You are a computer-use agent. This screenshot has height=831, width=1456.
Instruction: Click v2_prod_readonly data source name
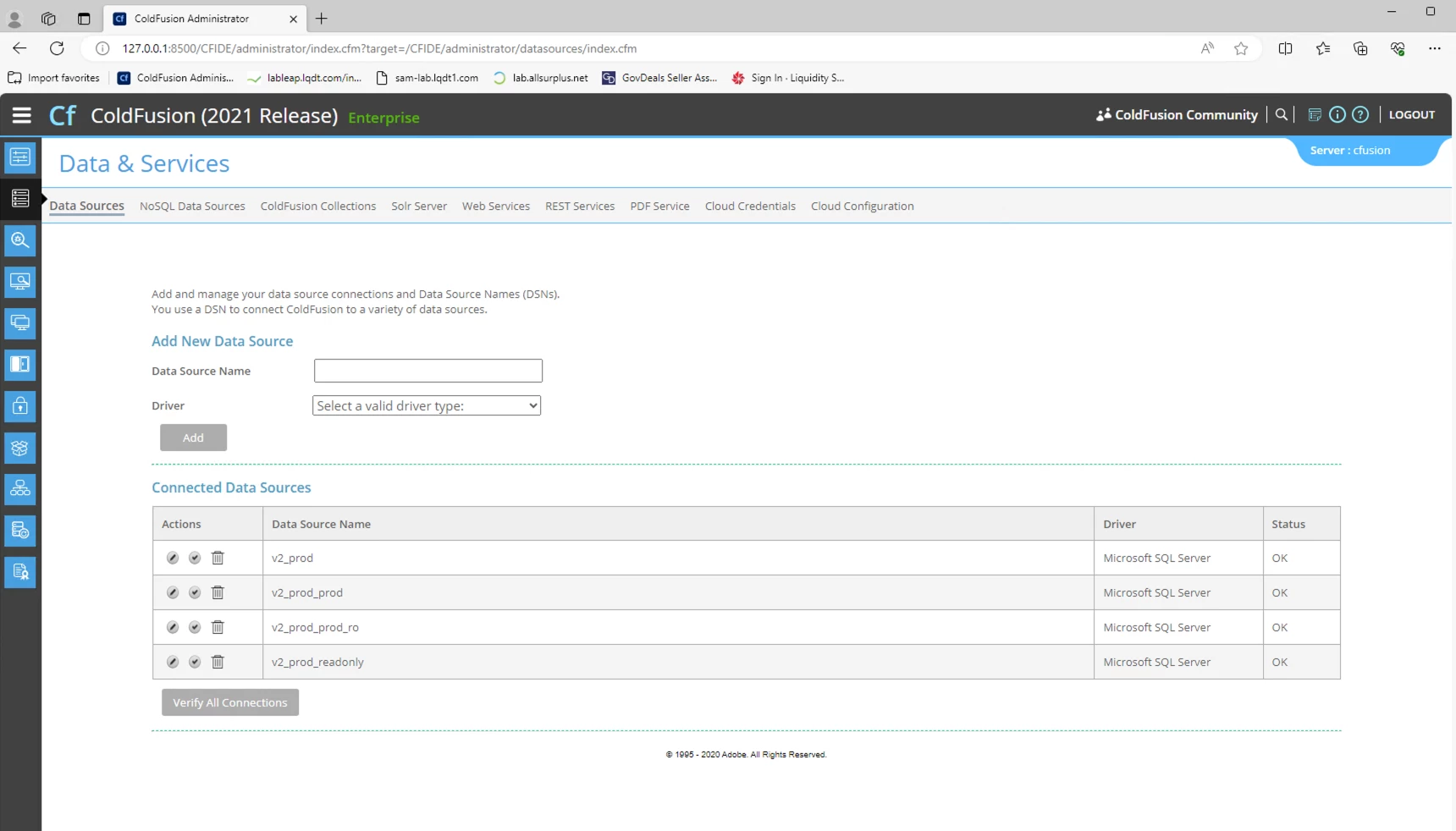pos(317,662)
